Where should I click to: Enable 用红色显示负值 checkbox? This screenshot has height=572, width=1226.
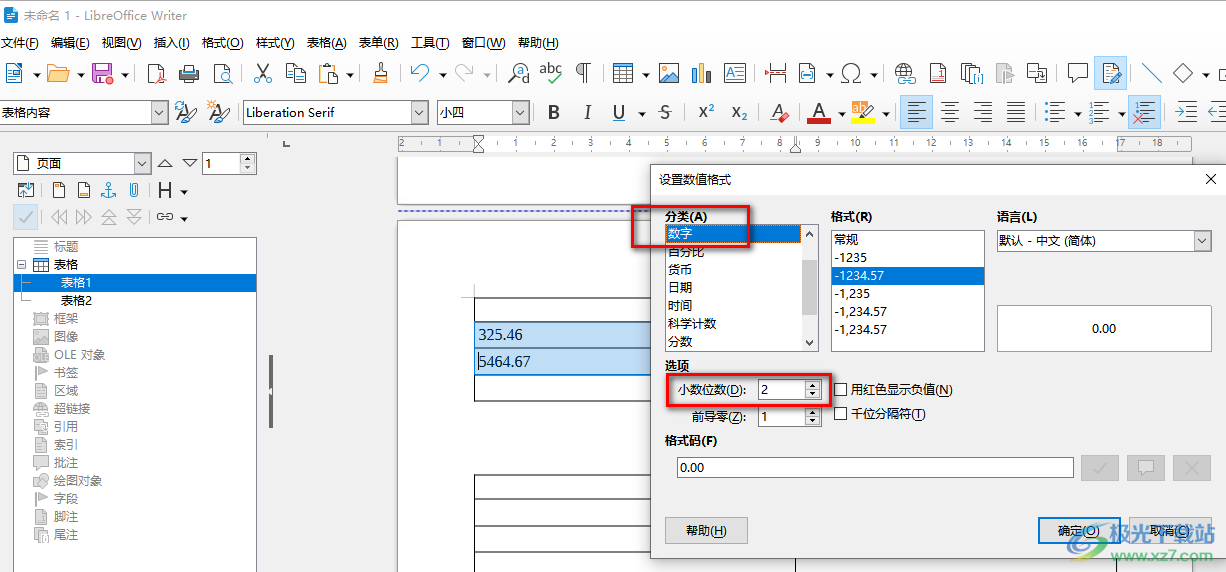tap(840, 390)
